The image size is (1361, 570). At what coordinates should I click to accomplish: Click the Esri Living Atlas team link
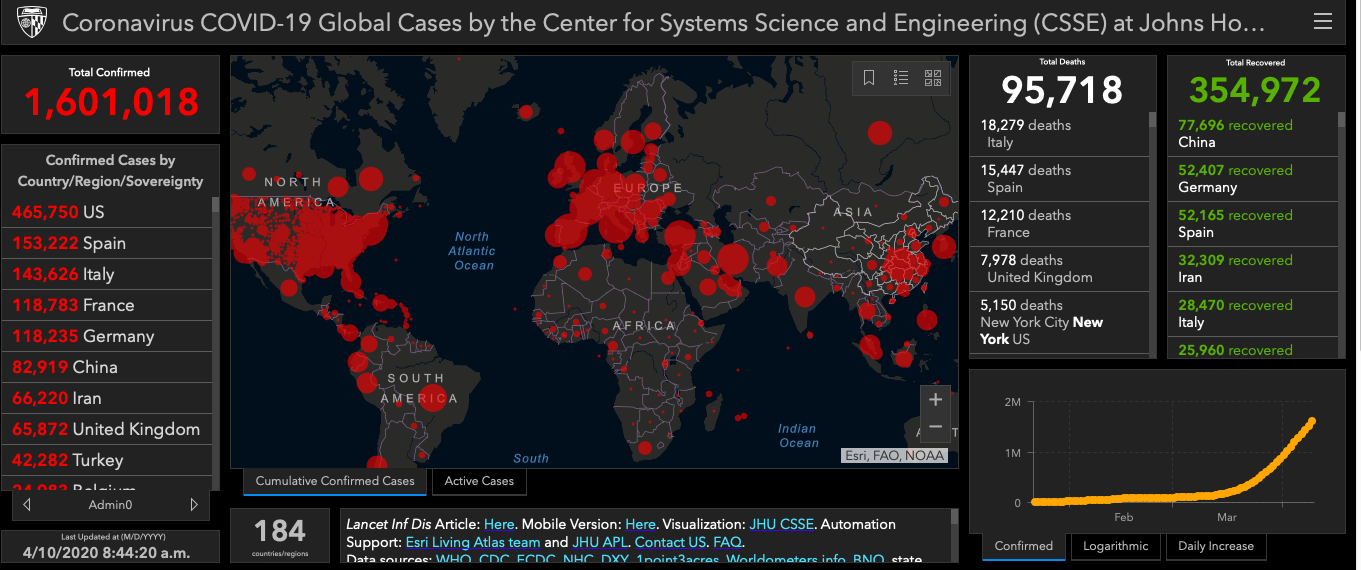pyautogui.click(x=472, y=542)
